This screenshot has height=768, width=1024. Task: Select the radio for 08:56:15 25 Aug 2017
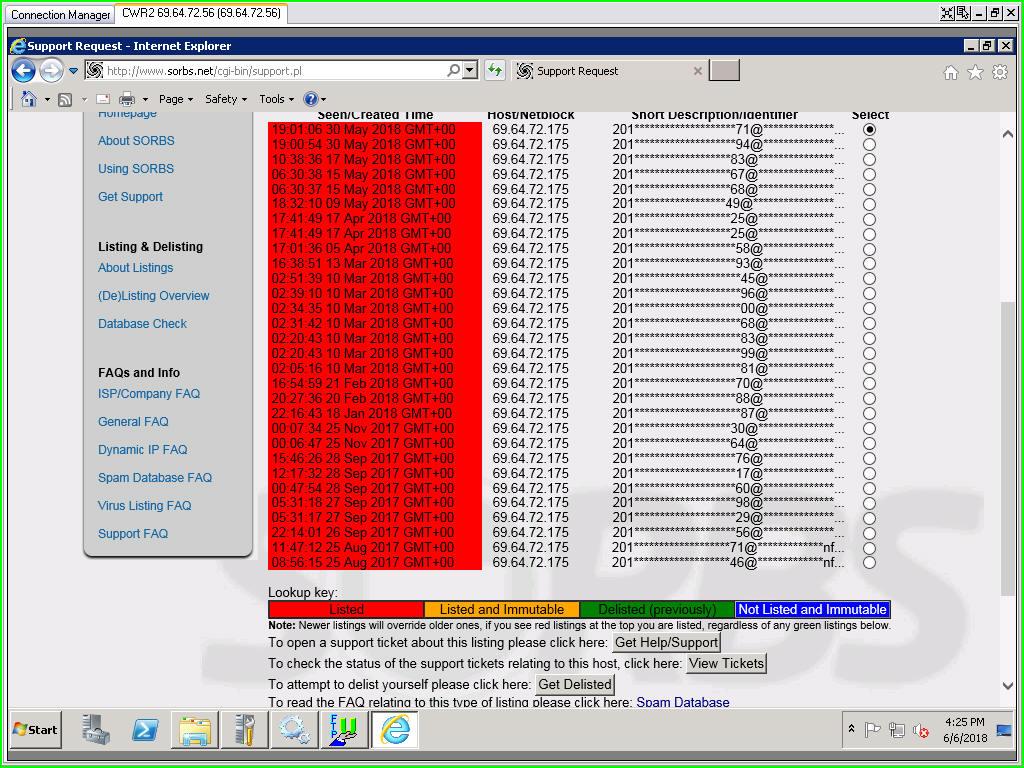[x=869, y=563]
